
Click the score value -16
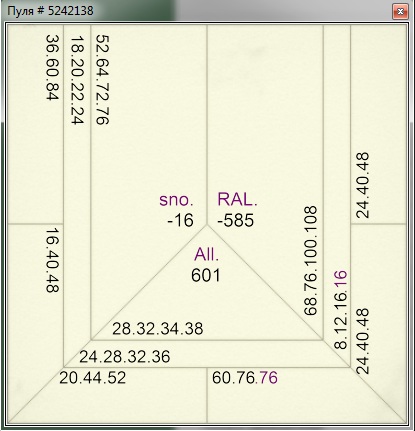180,221
